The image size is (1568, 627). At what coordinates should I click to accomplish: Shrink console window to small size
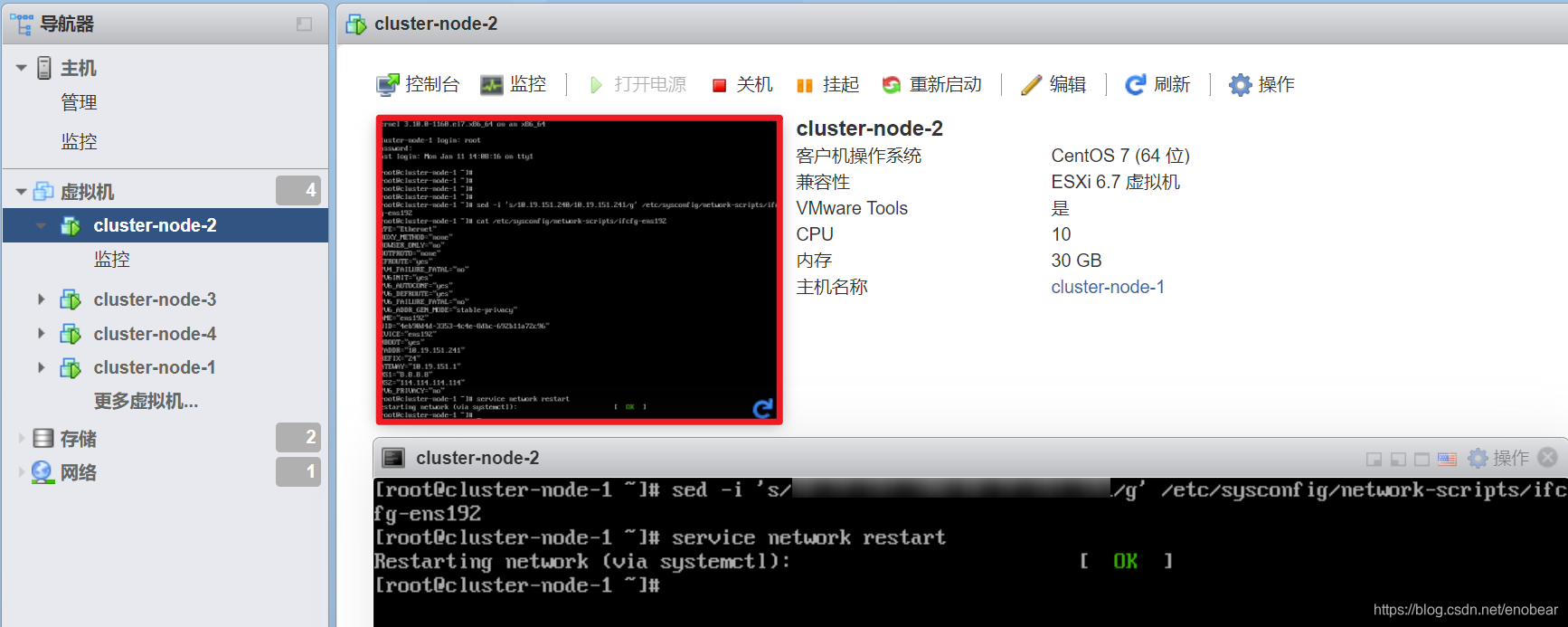pyautogui.click(x=1374, y=460)
